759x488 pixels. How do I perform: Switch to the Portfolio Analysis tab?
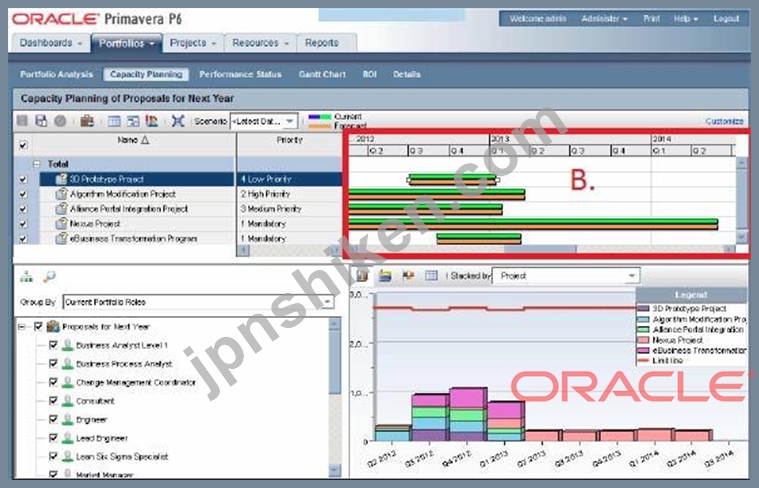(x=57, y=74)
